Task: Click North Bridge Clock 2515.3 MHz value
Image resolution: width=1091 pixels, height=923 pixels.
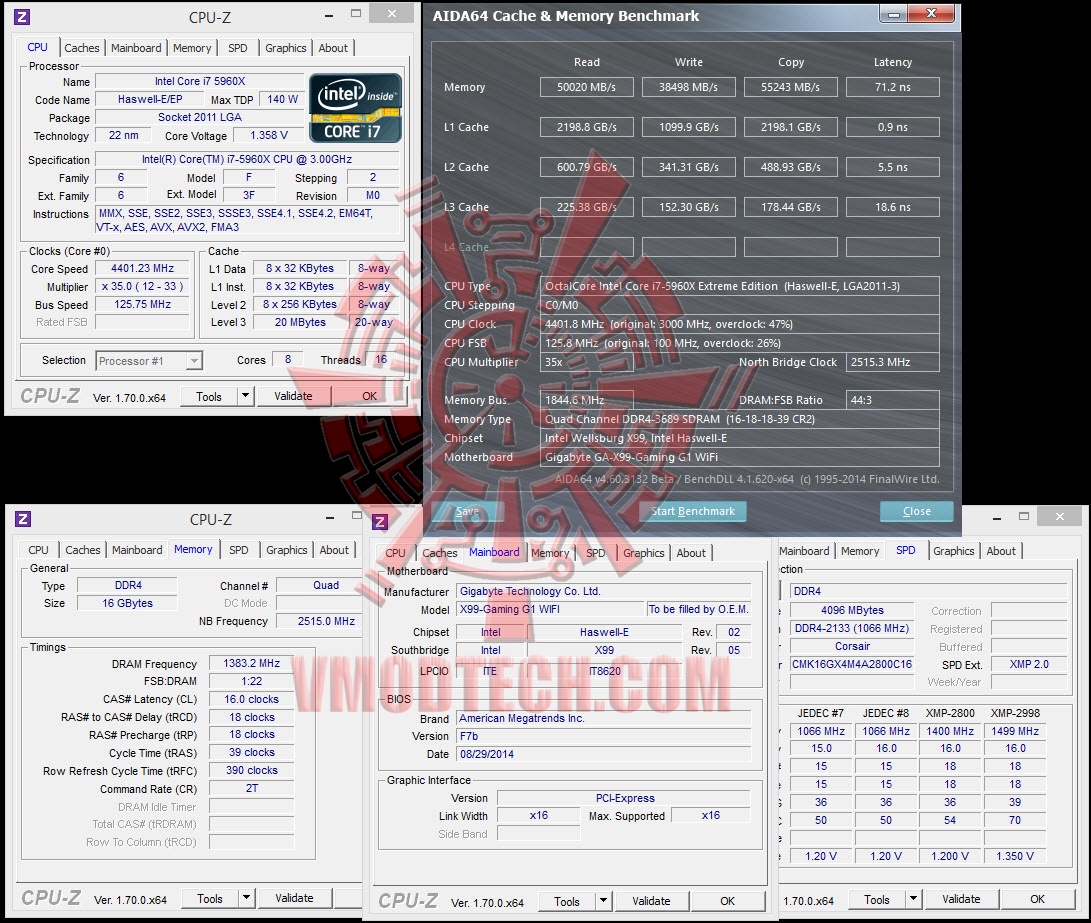Action: 893,362
